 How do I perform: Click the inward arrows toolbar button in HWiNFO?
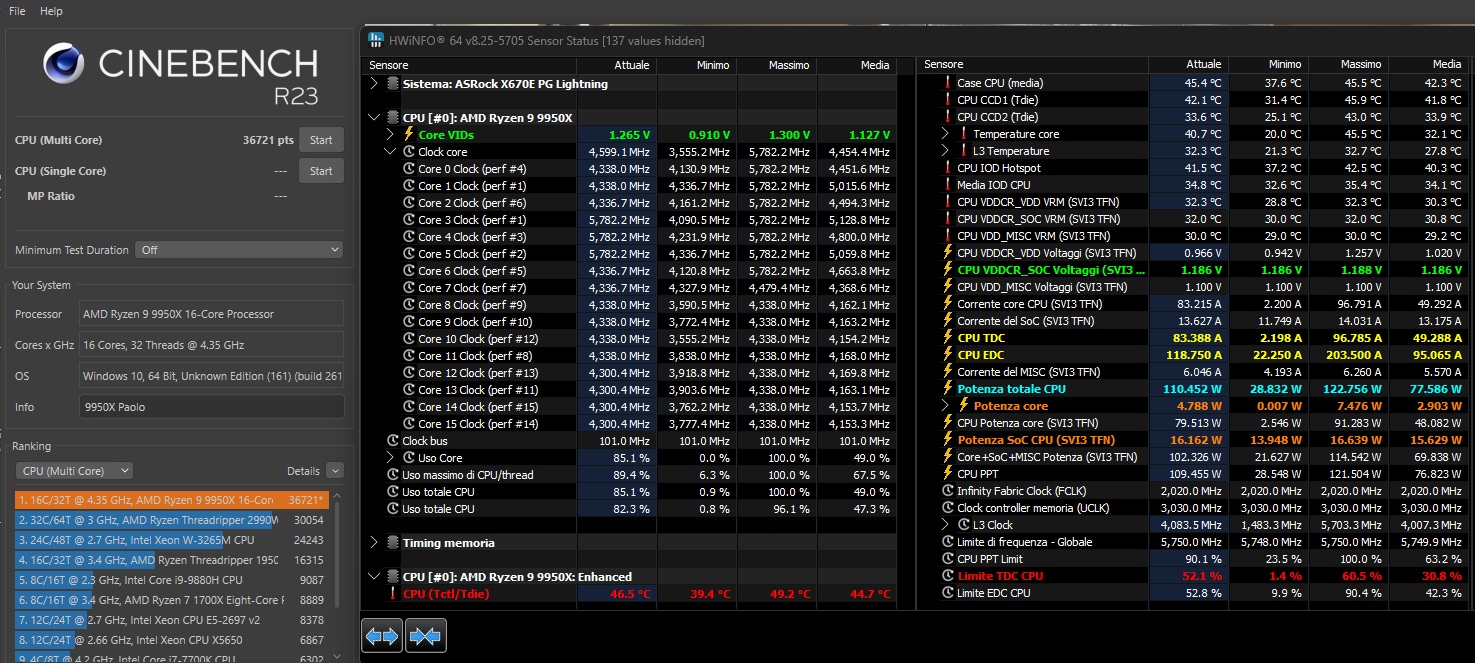tap(425, 635)
